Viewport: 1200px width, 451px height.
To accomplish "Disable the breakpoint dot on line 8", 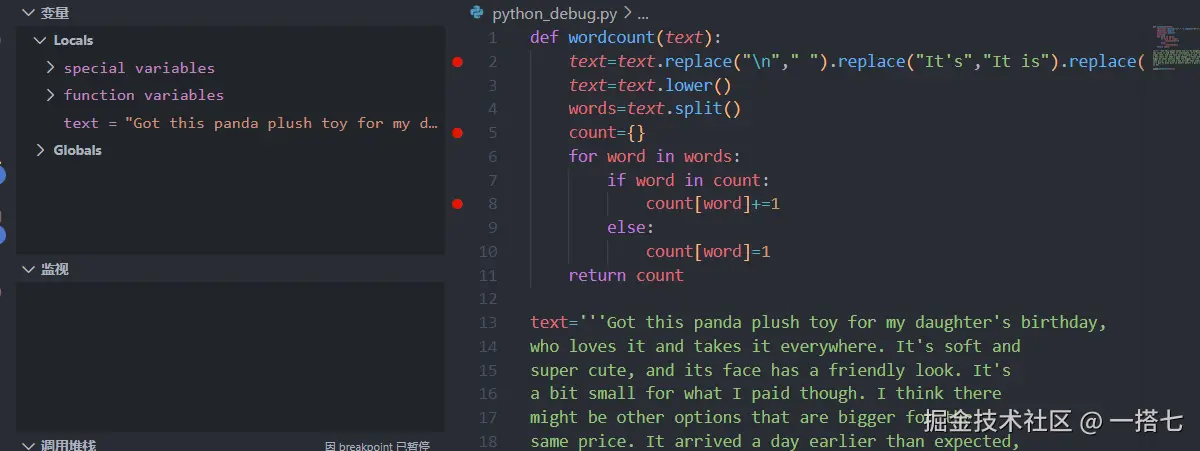I will [458, 204].
